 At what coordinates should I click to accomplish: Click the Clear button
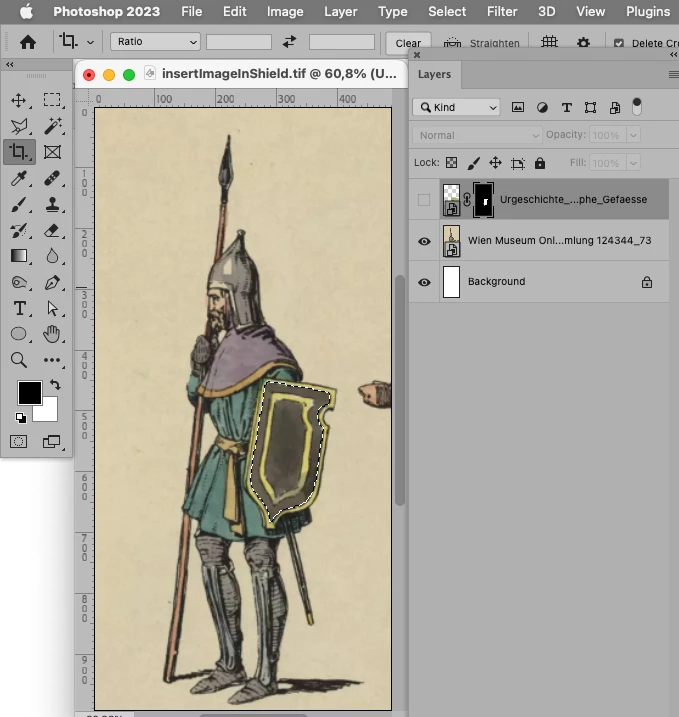tap(408, 43)
